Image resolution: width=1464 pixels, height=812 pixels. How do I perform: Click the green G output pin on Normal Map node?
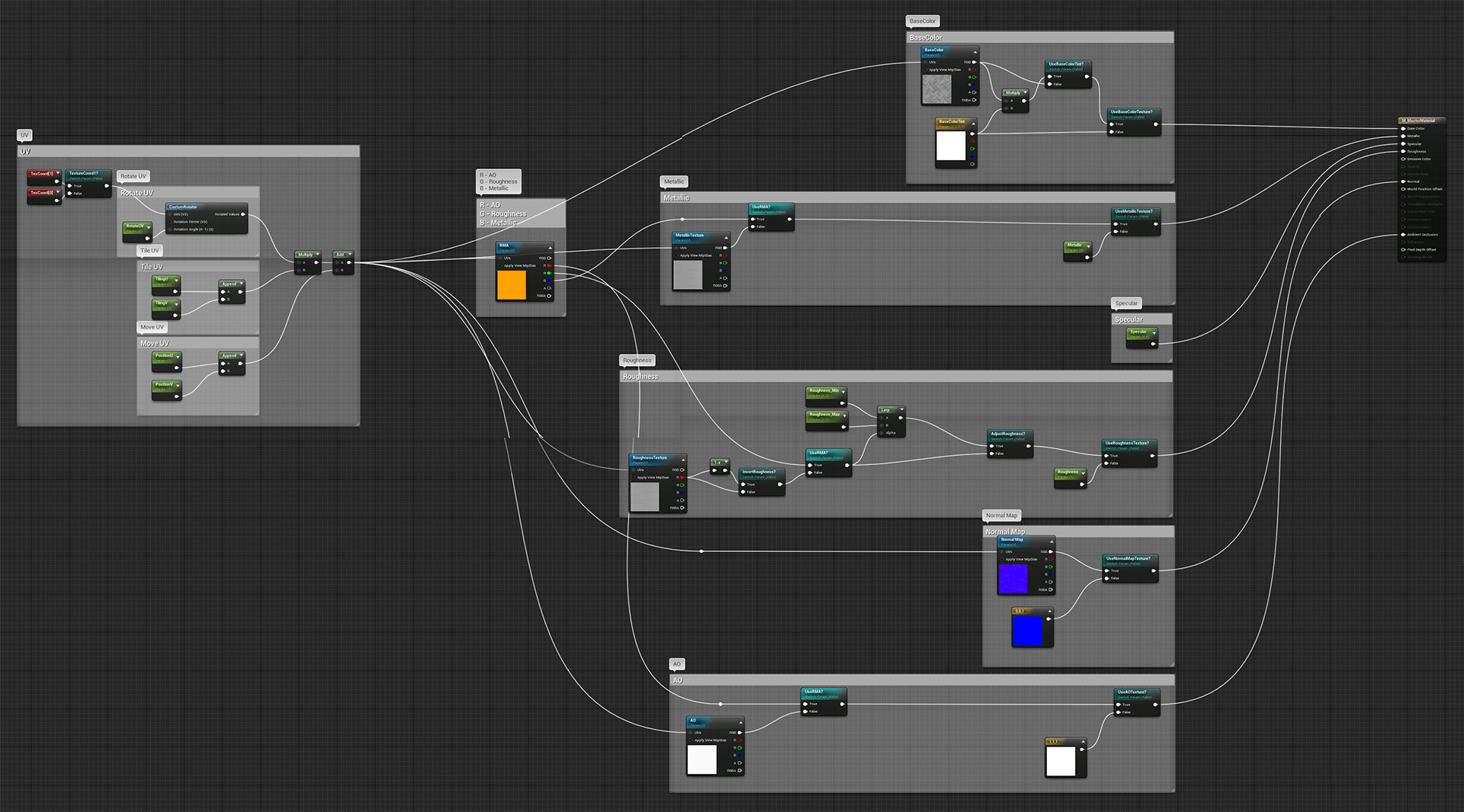click(1051, 566)
